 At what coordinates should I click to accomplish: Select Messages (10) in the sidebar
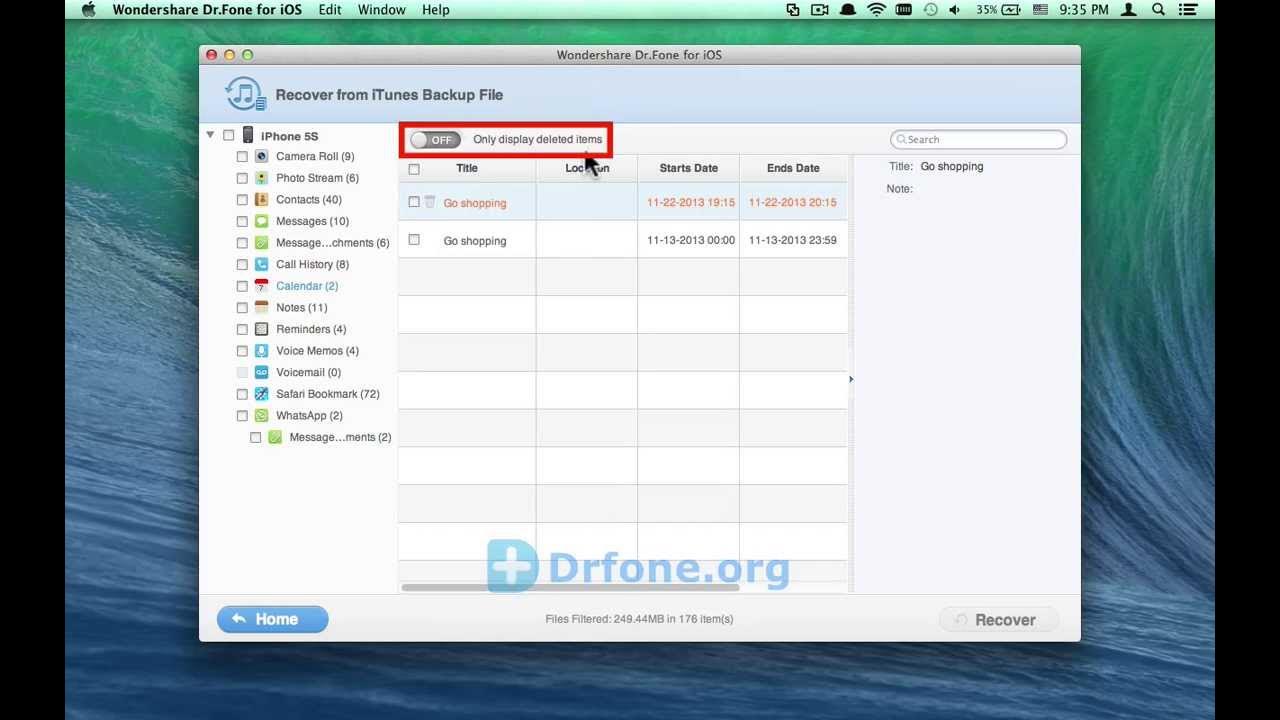pos(312,221)
